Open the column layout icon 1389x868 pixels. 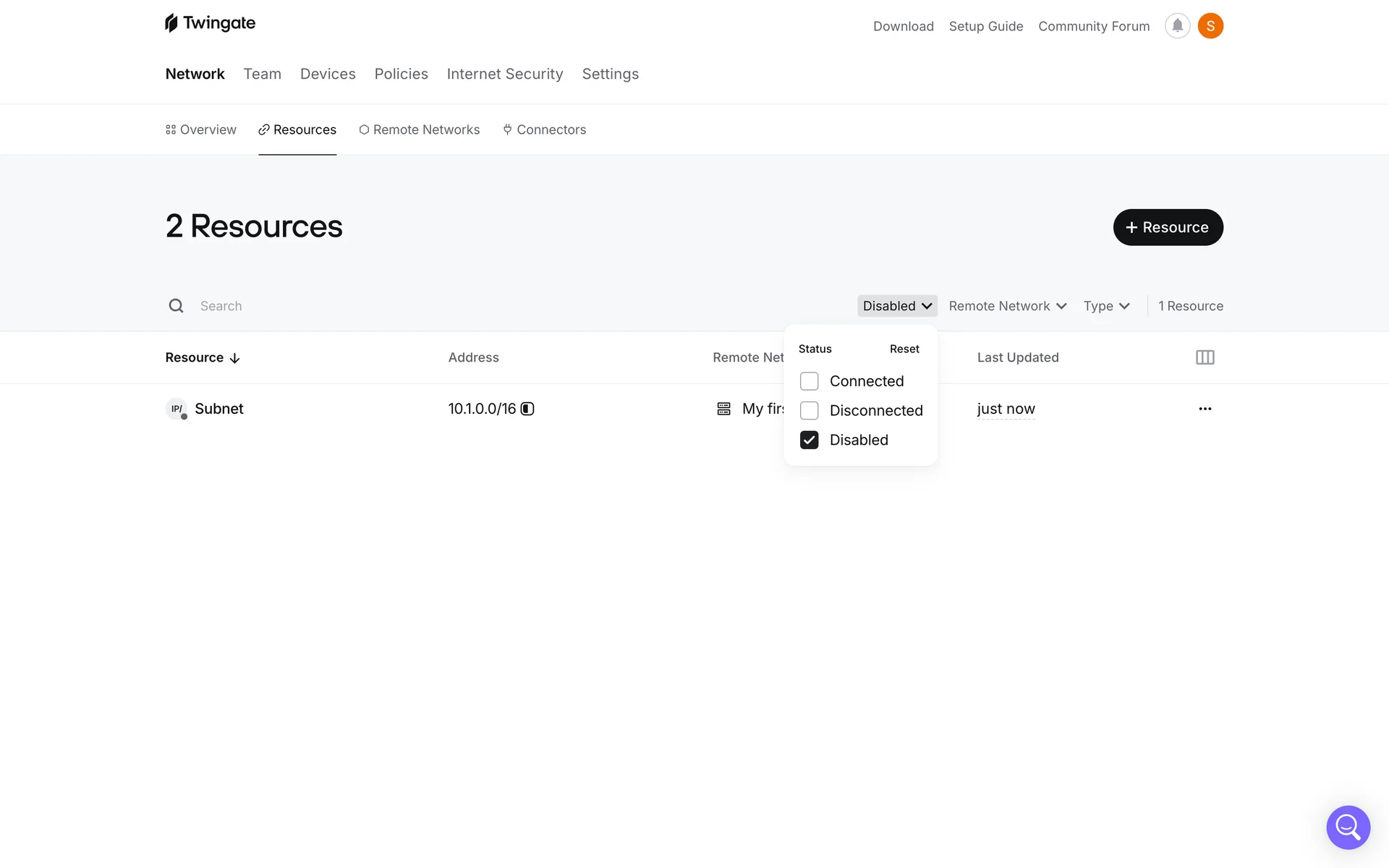tap(1205, 357)
